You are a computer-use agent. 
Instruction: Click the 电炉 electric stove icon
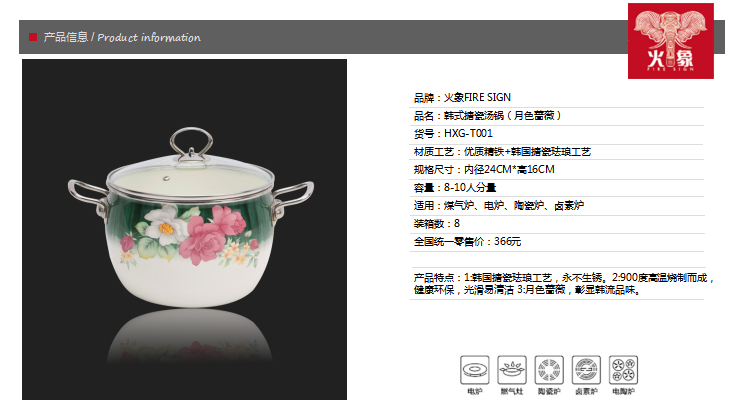click(474, 370)
